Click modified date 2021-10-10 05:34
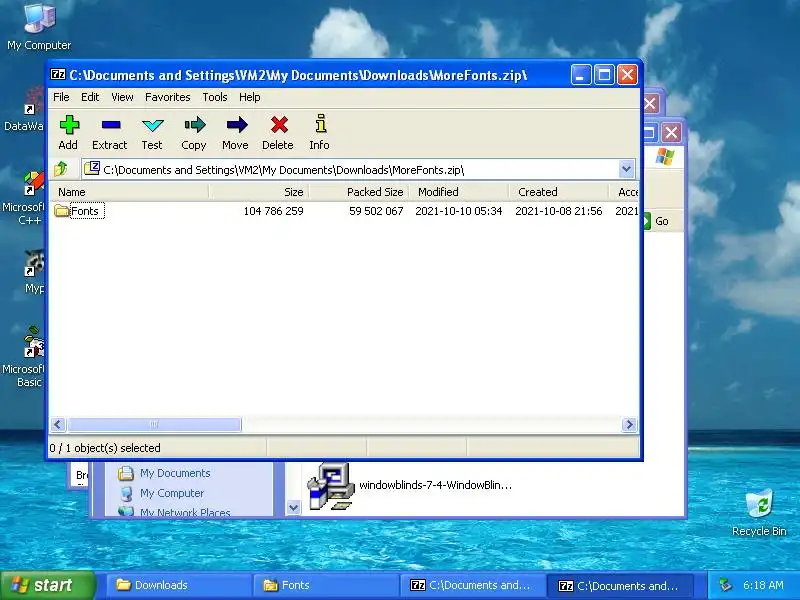800x600 pixels. [x=459, y=211]
